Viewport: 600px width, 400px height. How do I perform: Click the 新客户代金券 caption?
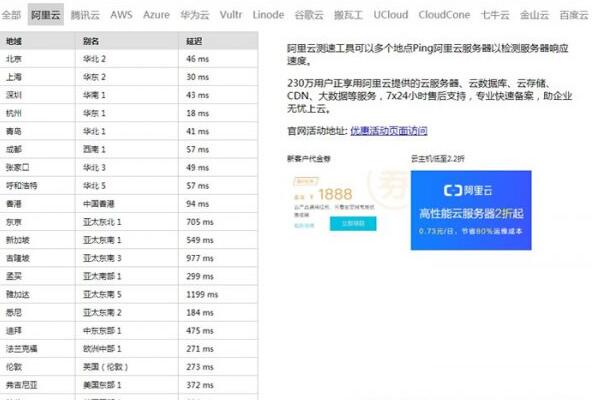click(x=309, y=158)
